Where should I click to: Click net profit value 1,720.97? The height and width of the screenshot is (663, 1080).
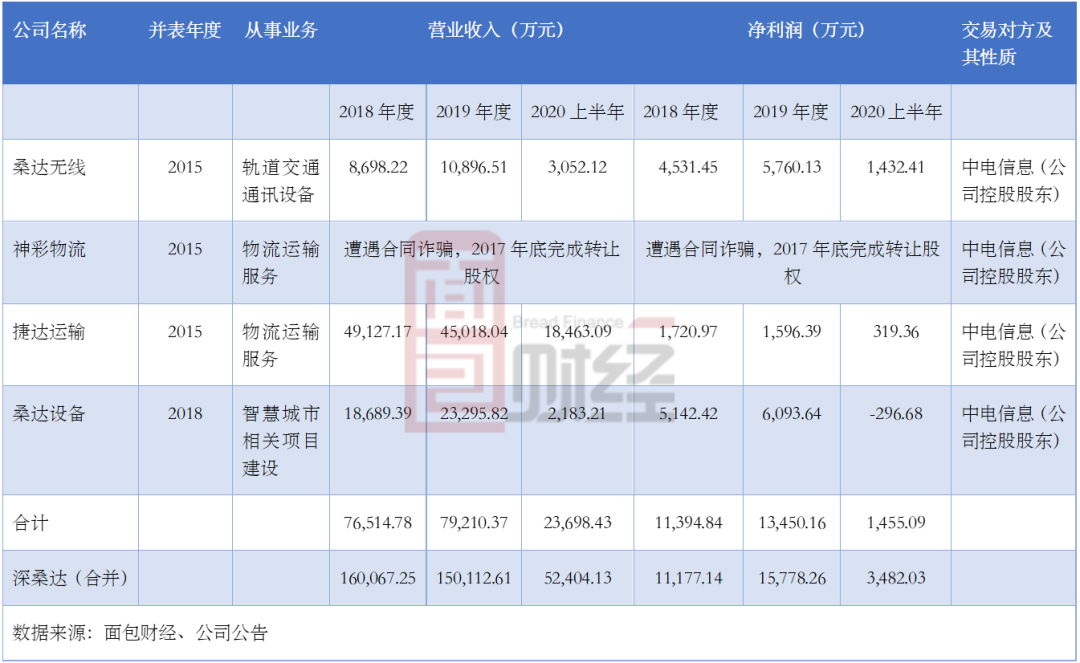point(688,332)
